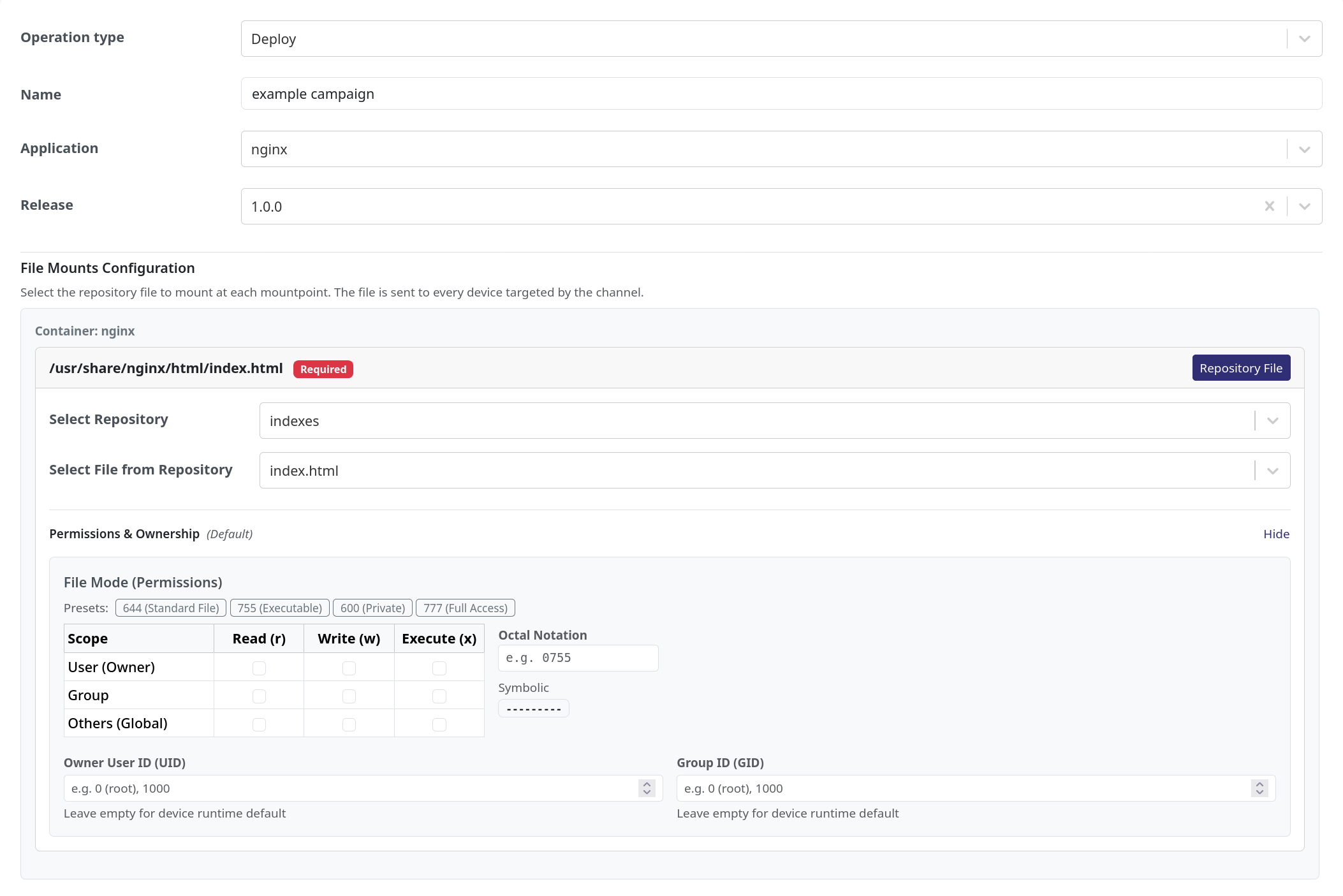Viewport: 1343px width, 896px height.
Task: Apply the 755 (Executable) preset
Action: pos(280,608)
